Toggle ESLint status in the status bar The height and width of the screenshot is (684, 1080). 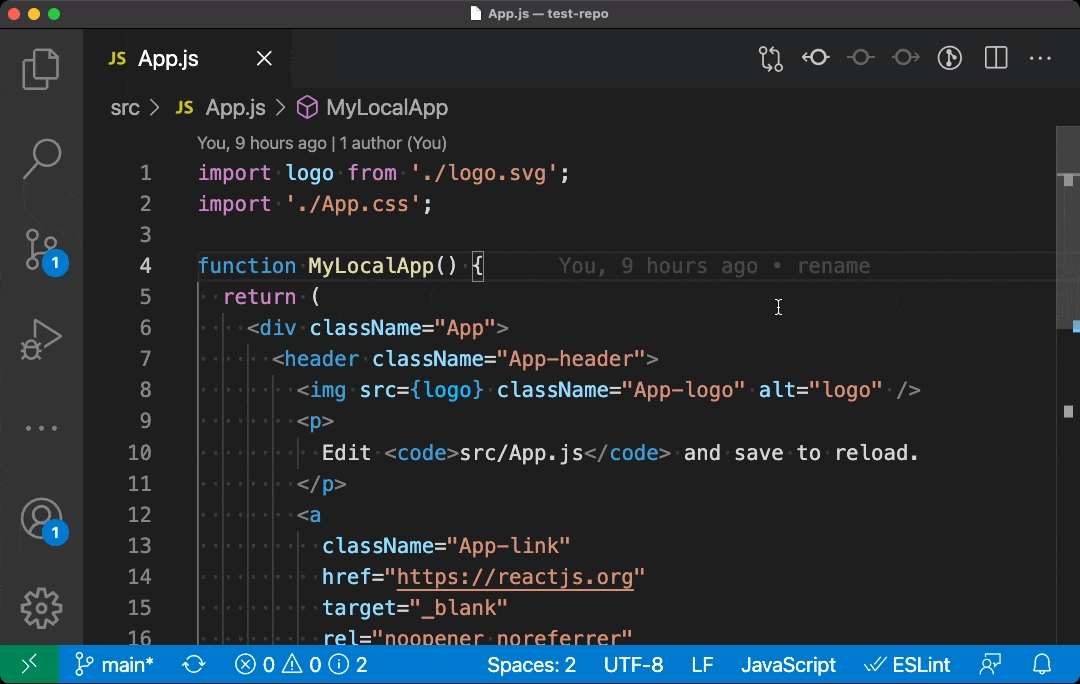(x=907, y=664)
